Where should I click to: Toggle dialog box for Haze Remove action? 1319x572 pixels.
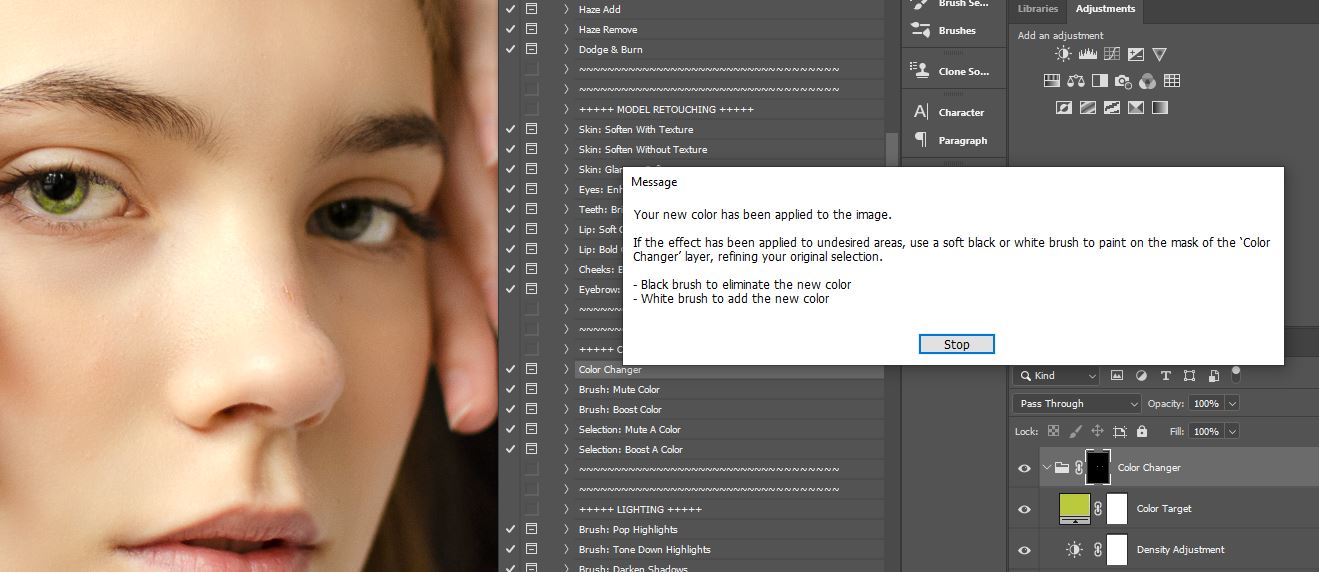[531, 29]
